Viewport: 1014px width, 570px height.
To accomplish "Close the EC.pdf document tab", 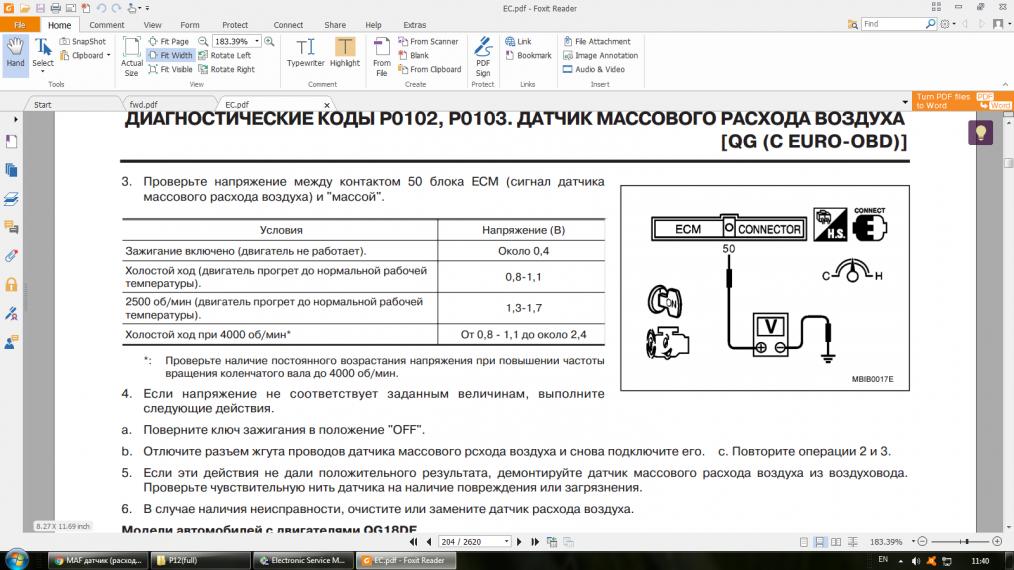I will 327,105.
